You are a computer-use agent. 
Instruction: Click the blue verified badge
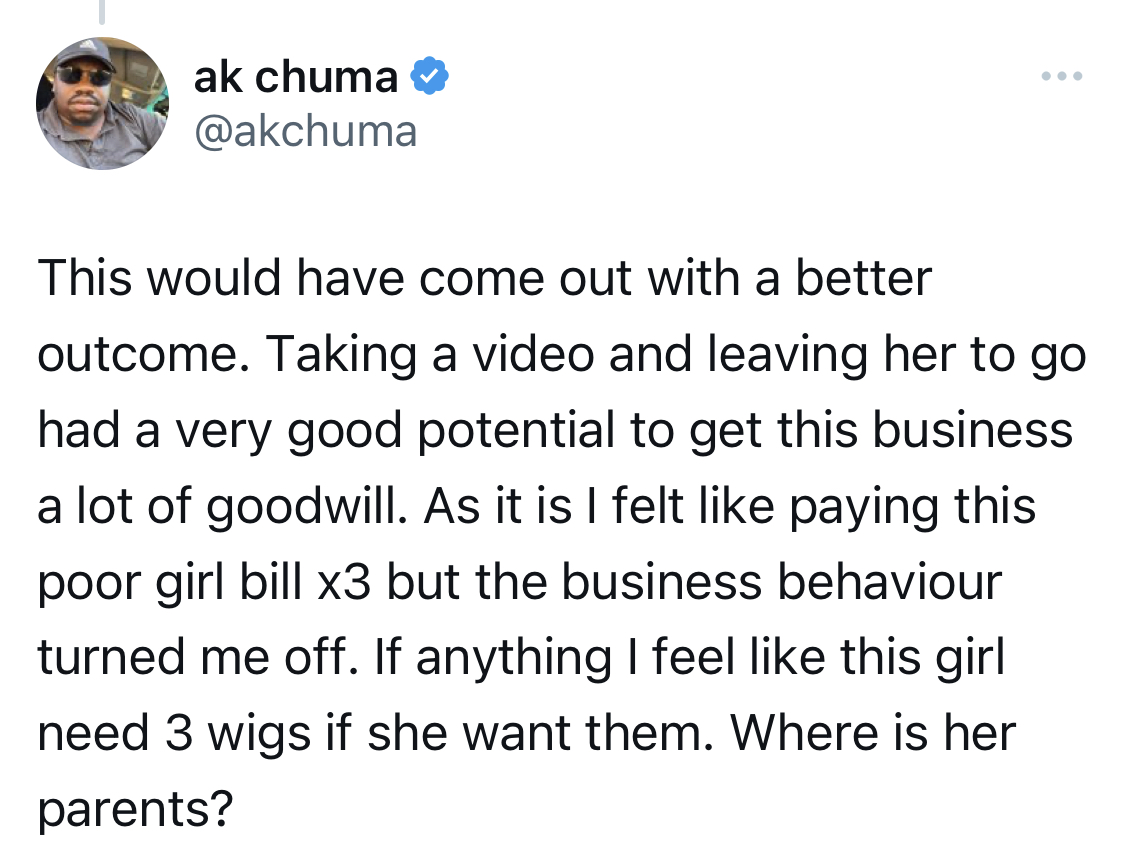pyautogui.click(x=429, y=76)
